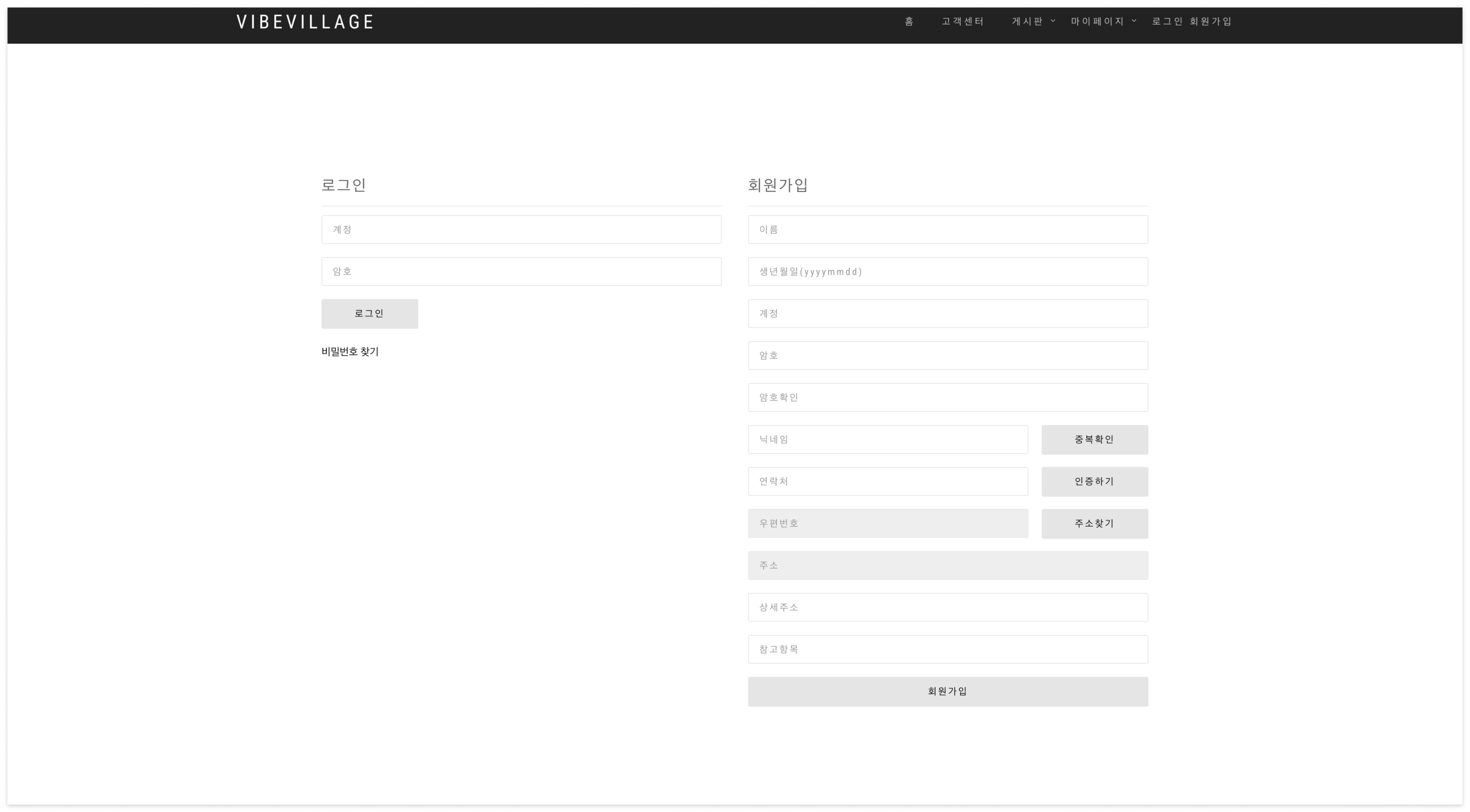Focus the login 암호 input field
Viewport: 1470px width, 812px height.
[521, 271]
